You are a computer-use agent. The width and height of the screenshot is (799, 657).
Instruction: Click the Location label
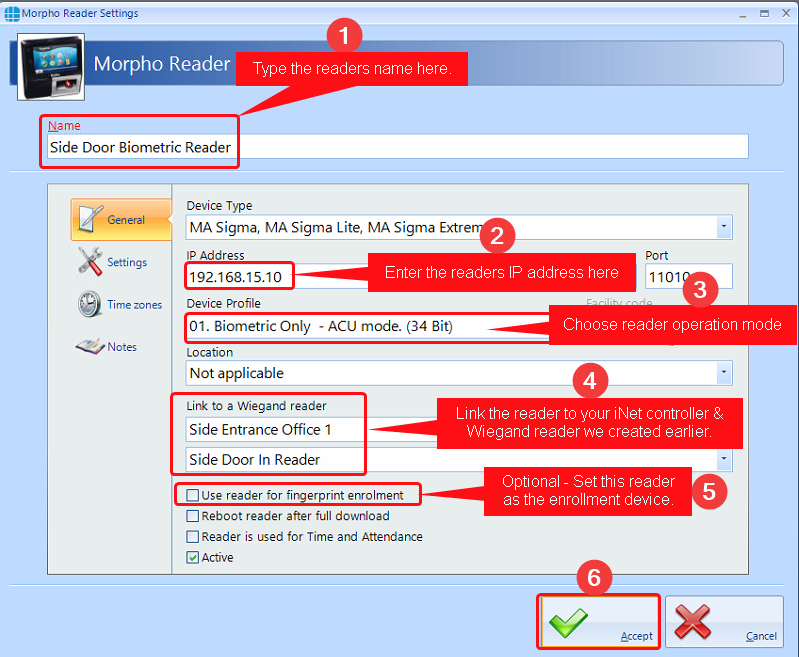[x=209, y=352]
